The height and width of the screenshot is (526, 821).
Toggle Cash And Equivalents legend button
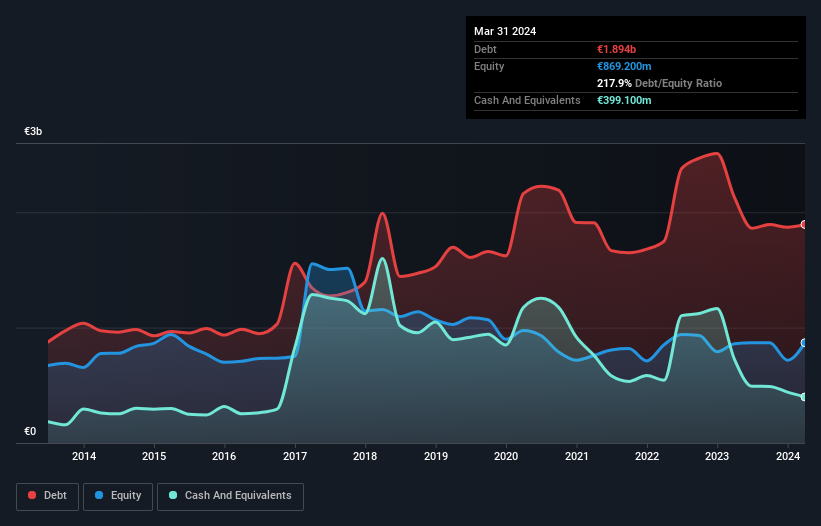coord(230,496)
